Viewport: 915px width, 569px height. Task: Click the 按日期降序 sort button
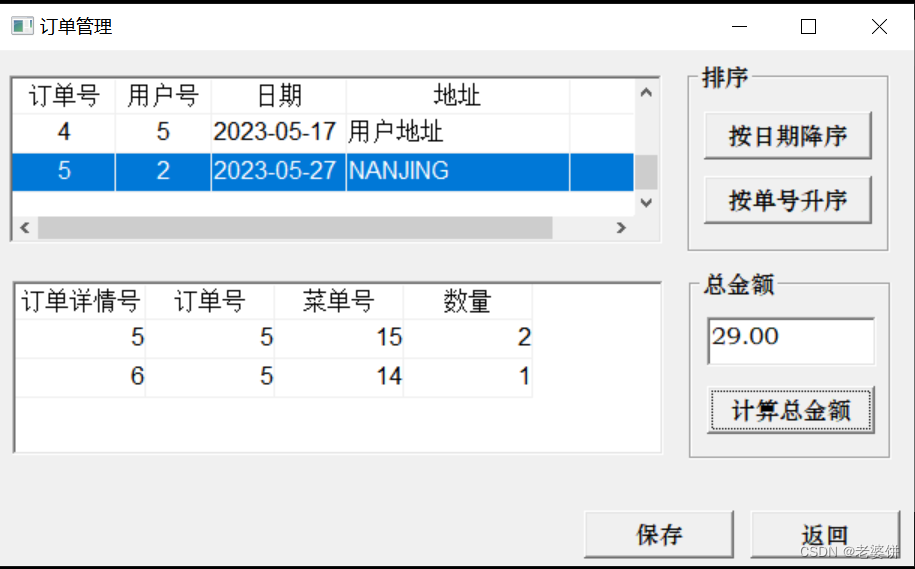point(787,135)
